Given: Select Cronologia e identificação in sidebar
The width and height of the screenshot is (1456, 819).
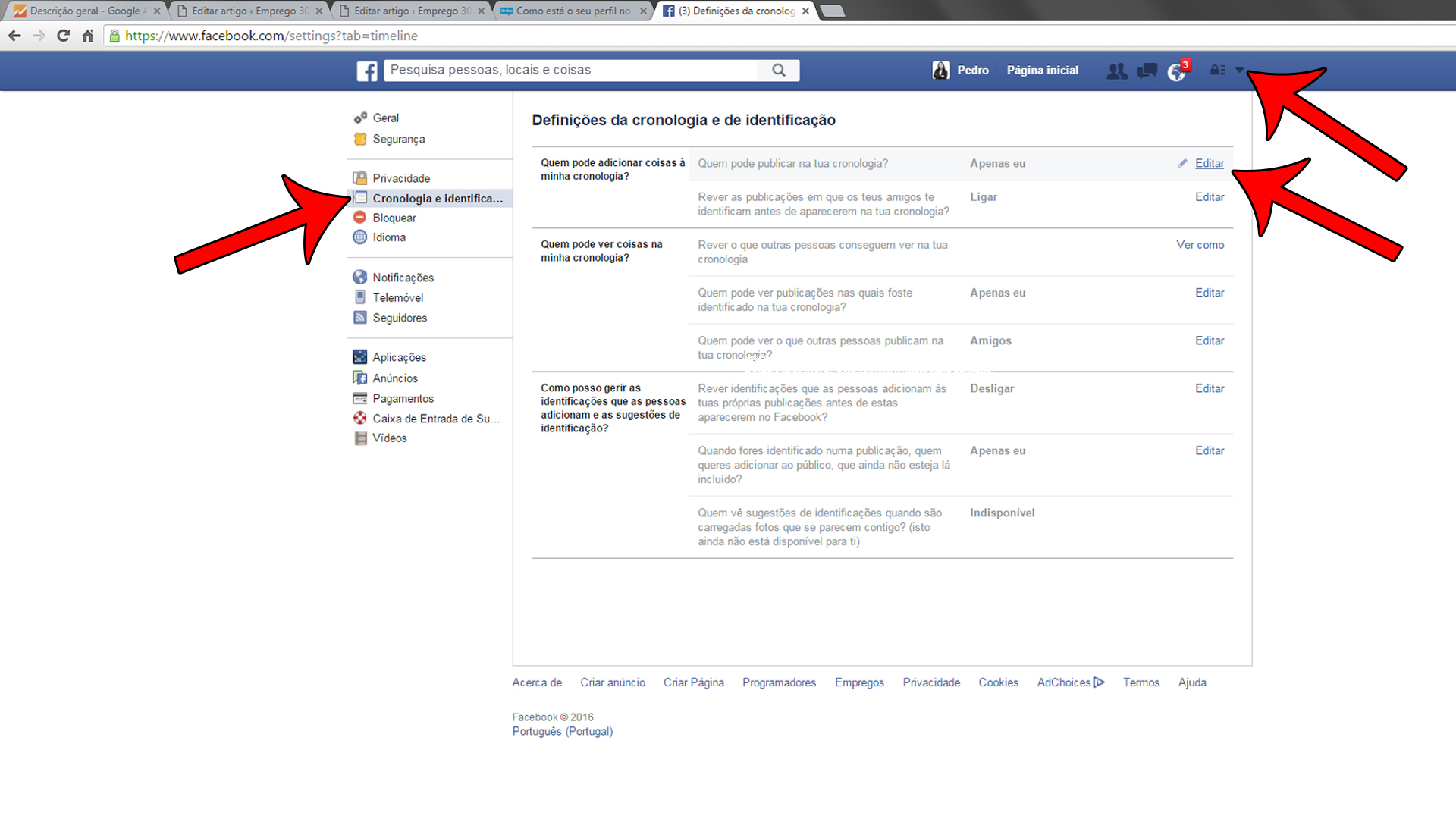Looking at the screenshot, I should (438, 198).
